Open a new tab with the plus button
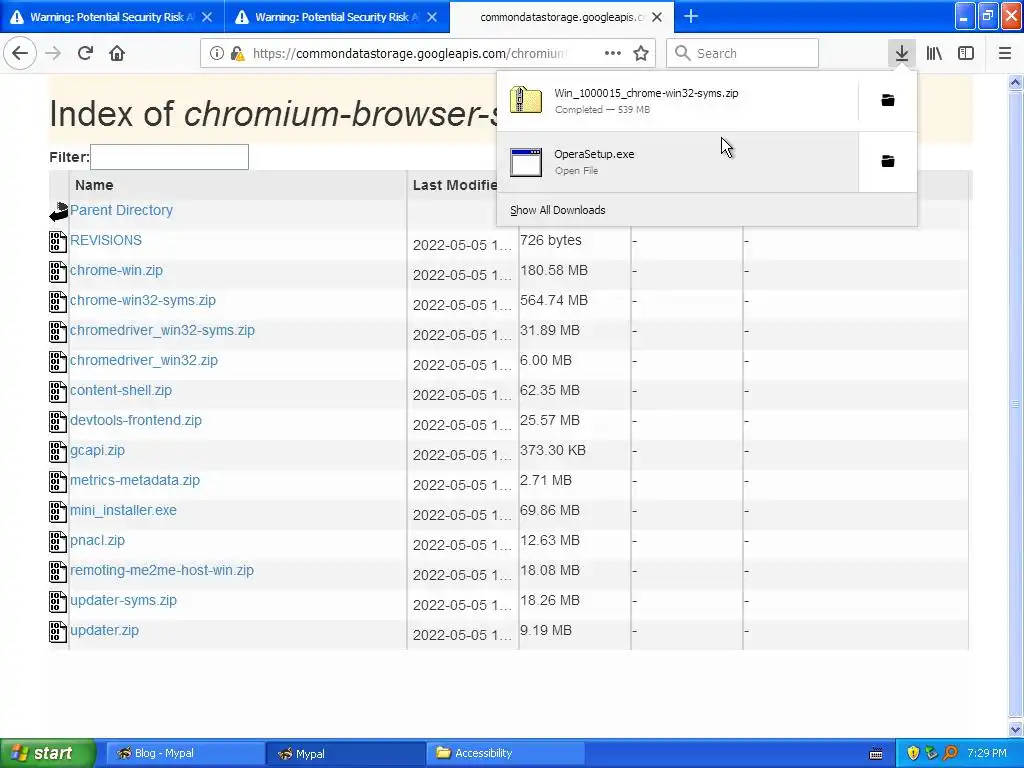1024x768 pixels. (691, 16)
